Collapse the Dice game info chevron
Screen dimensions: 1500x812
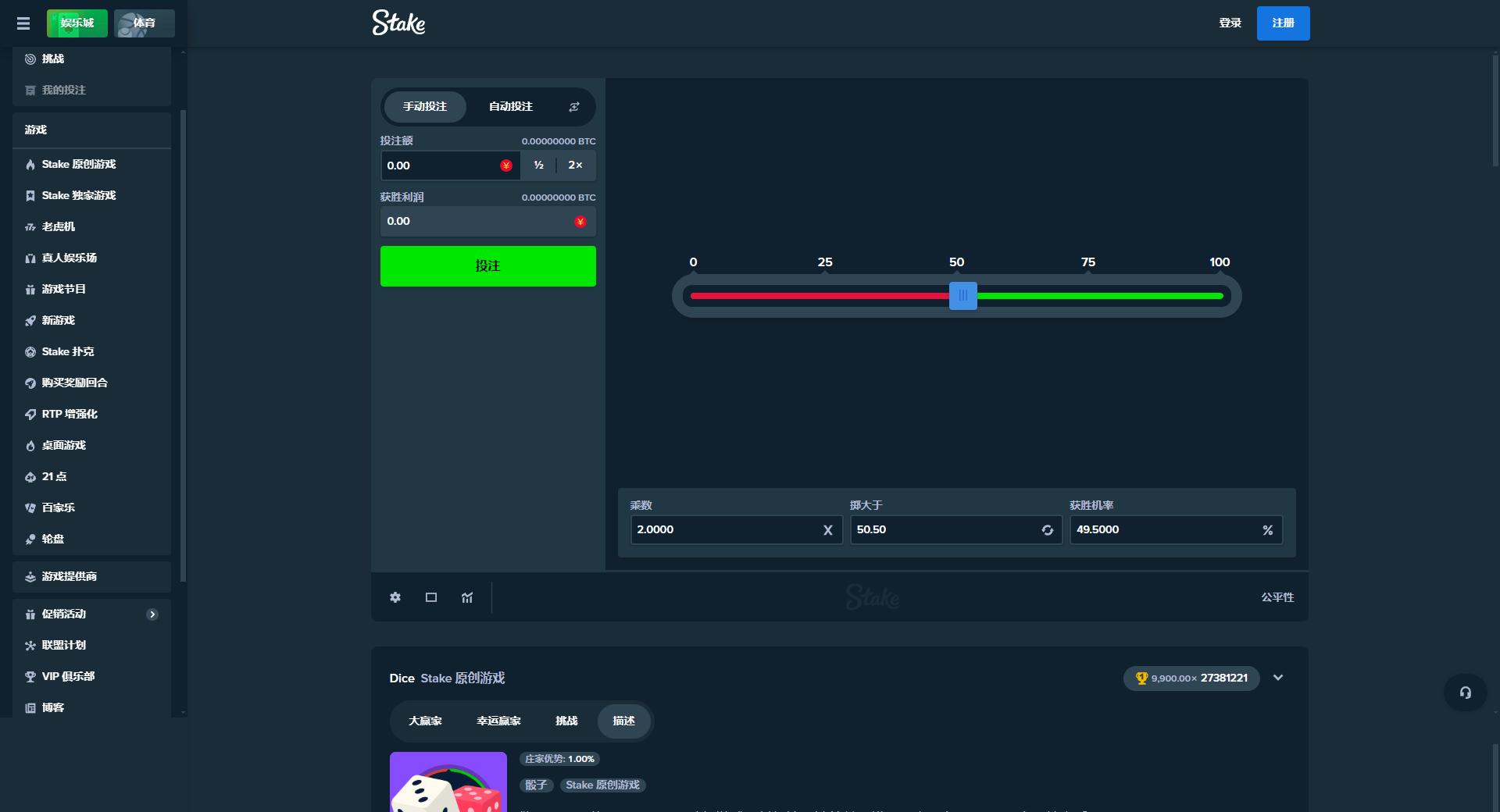(x=1278, y=678)
